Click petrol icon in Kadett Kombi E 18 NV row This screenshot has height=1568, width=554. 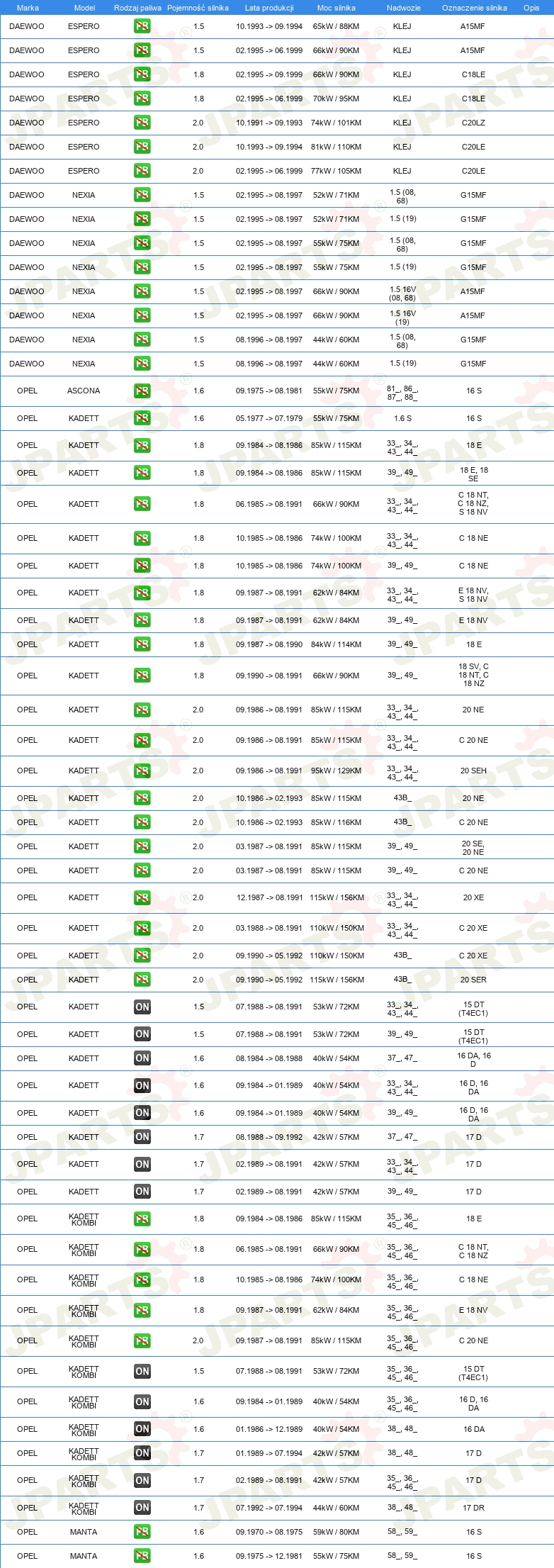142,1310
